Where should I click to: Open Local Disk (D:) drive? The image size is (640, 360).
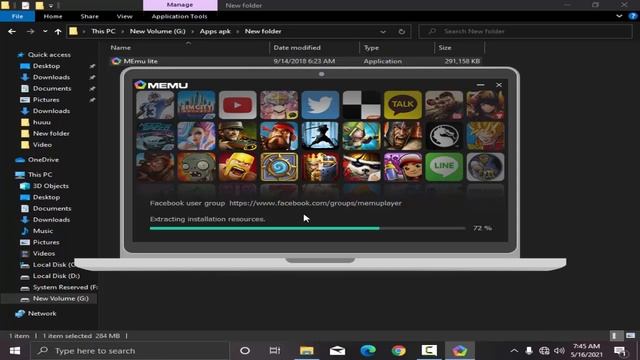56,276
